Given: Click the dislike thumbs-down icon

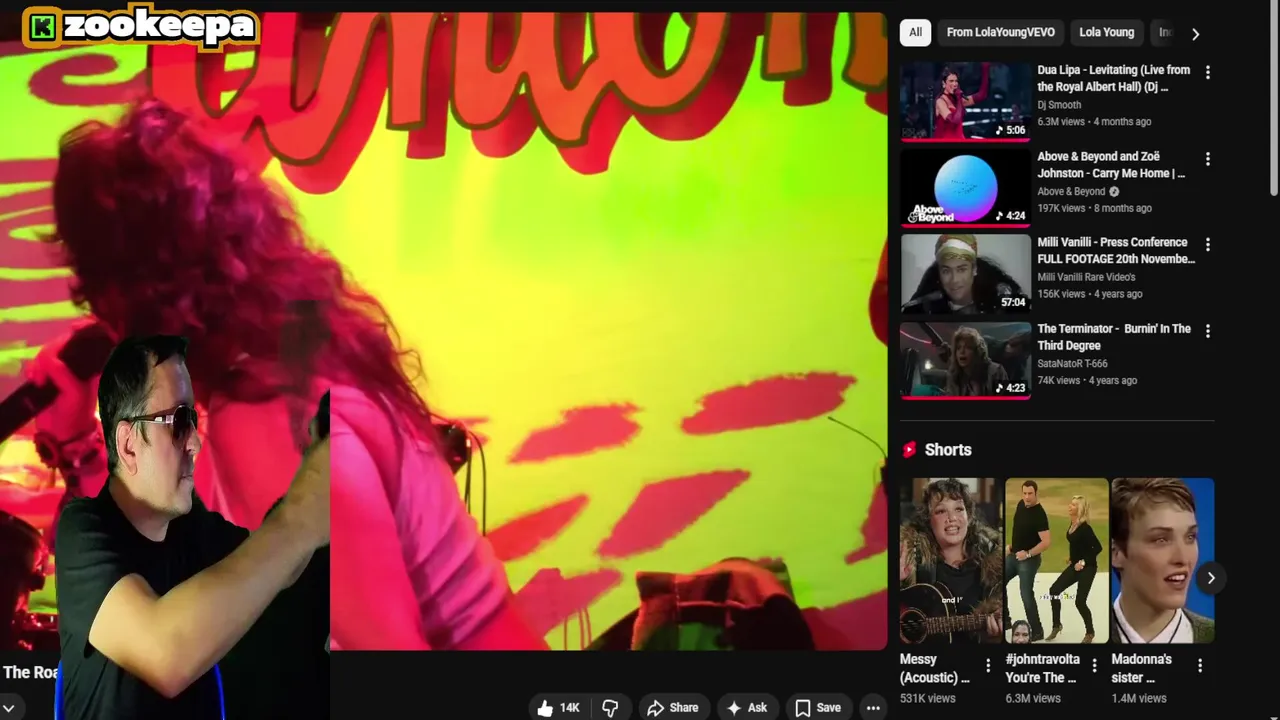Looking at the screenshot, I should click(610, 708).
